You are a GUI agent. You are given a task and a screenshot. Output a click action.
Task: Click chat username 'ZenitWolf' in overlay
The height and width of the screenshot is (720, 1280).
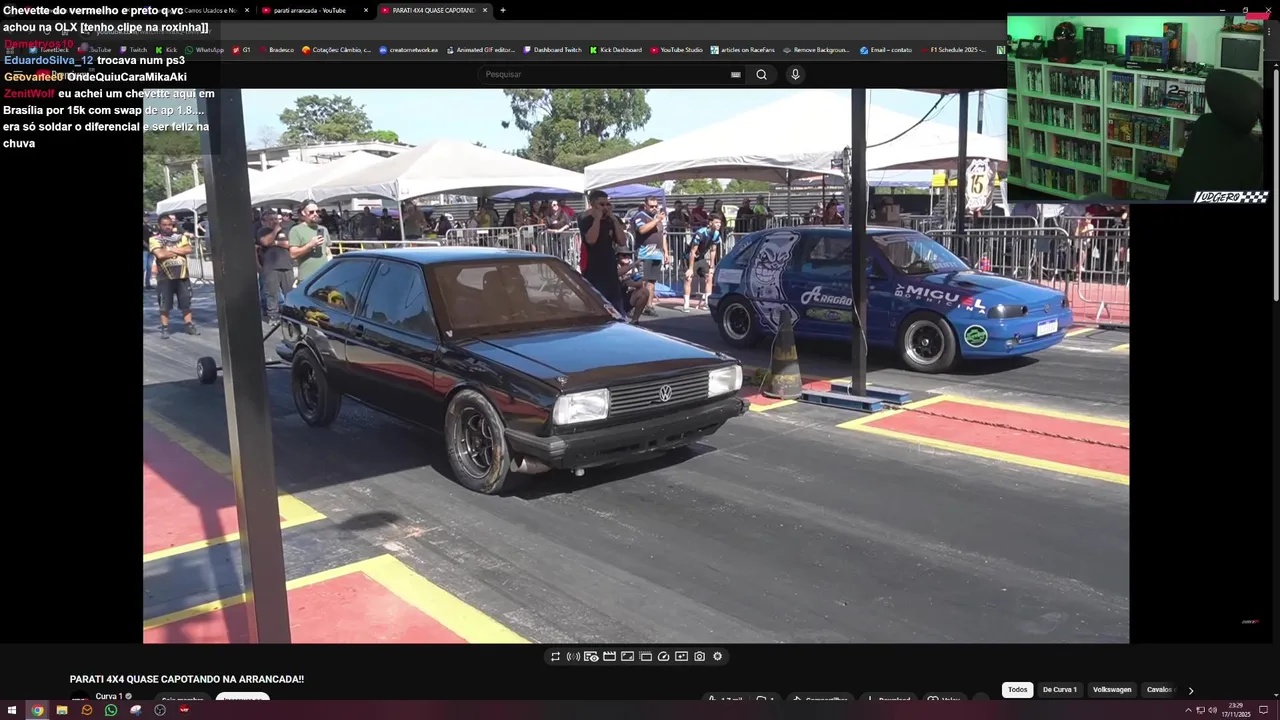[28, 93]
